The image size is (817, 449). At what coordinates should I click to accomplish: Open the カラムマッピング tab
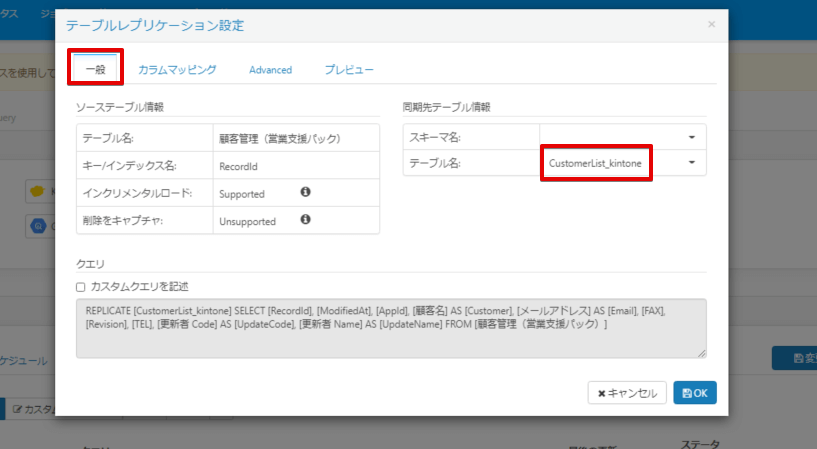pyautogui.click(x=177, y=69)
